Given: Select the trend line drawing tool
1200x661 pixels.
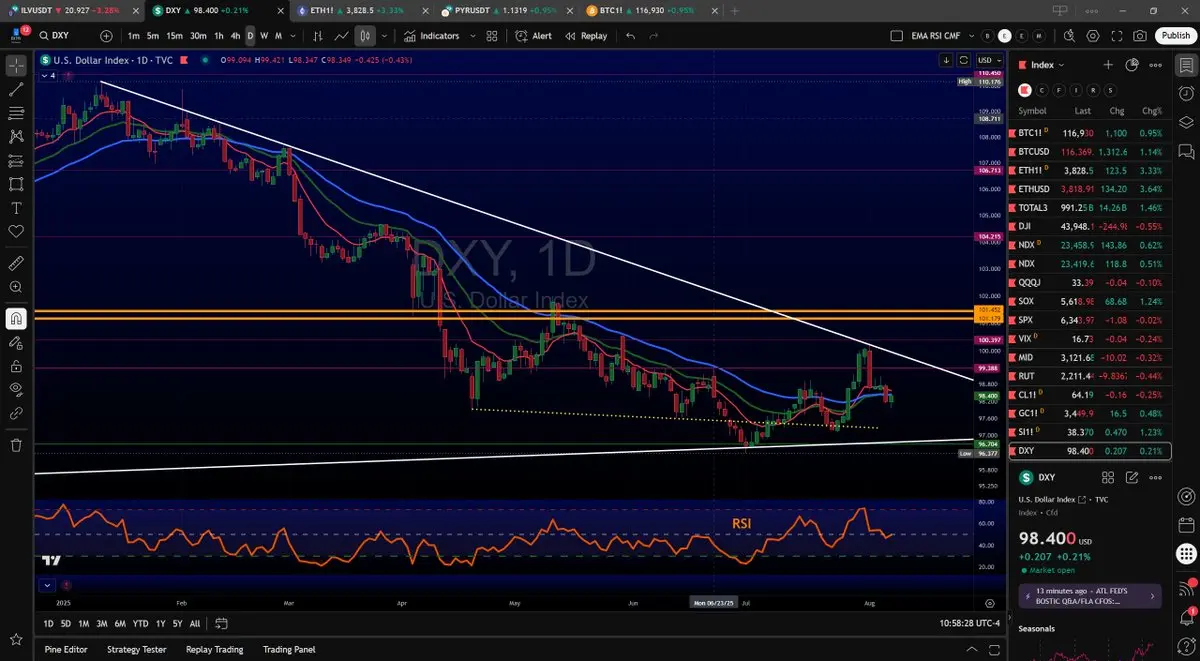Looking at the screenshot, I should coord(16,89).
